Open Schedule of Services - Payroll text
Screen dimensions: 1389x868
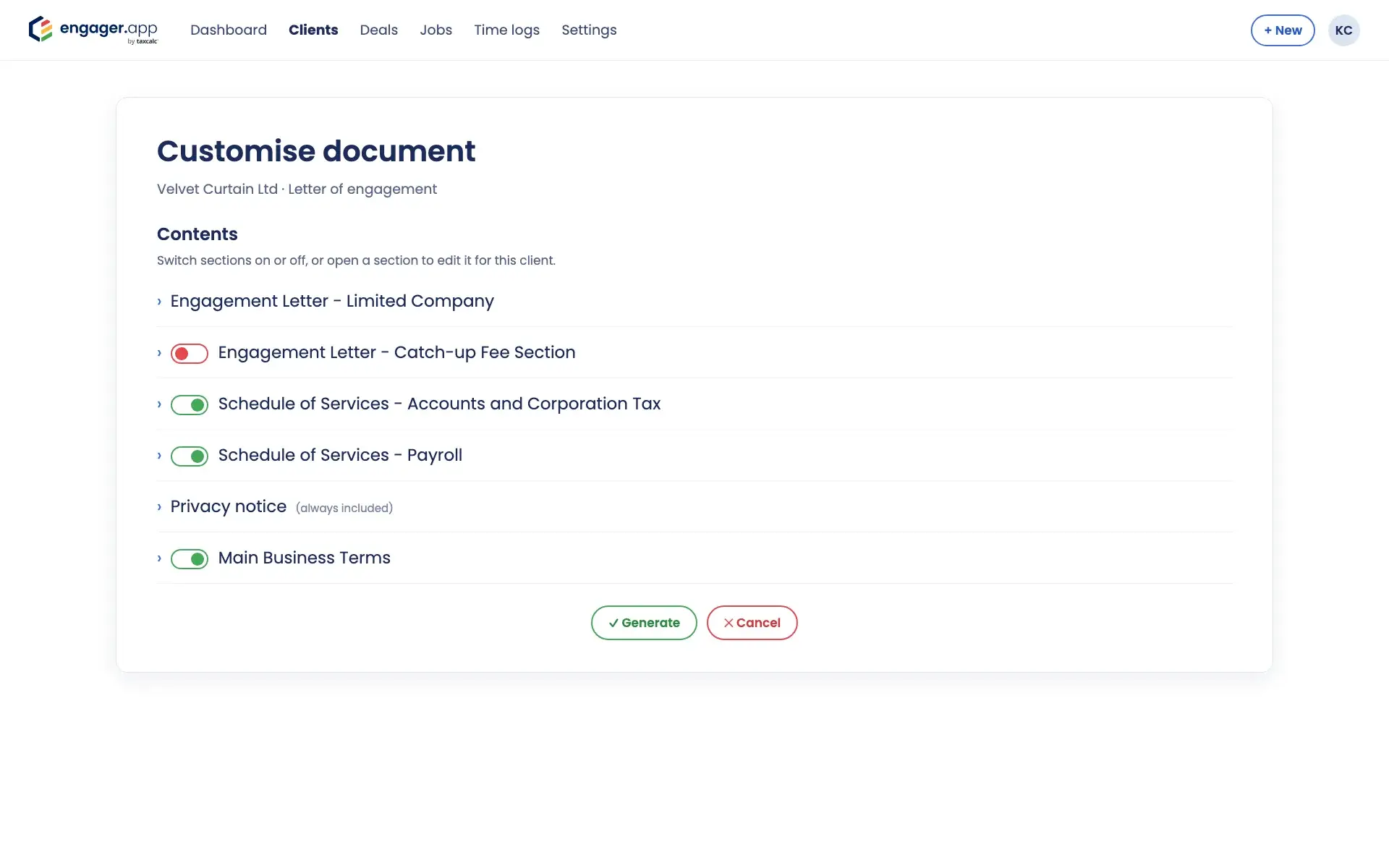click(340, 455)
